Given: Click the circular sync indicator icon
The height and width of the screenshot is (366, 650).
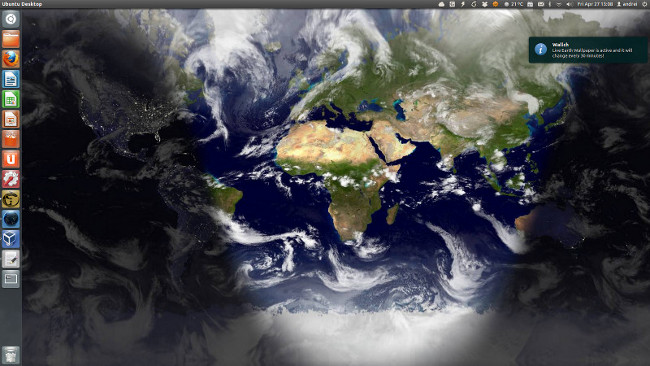Looking at the screenshot, I should click(474, 4).
